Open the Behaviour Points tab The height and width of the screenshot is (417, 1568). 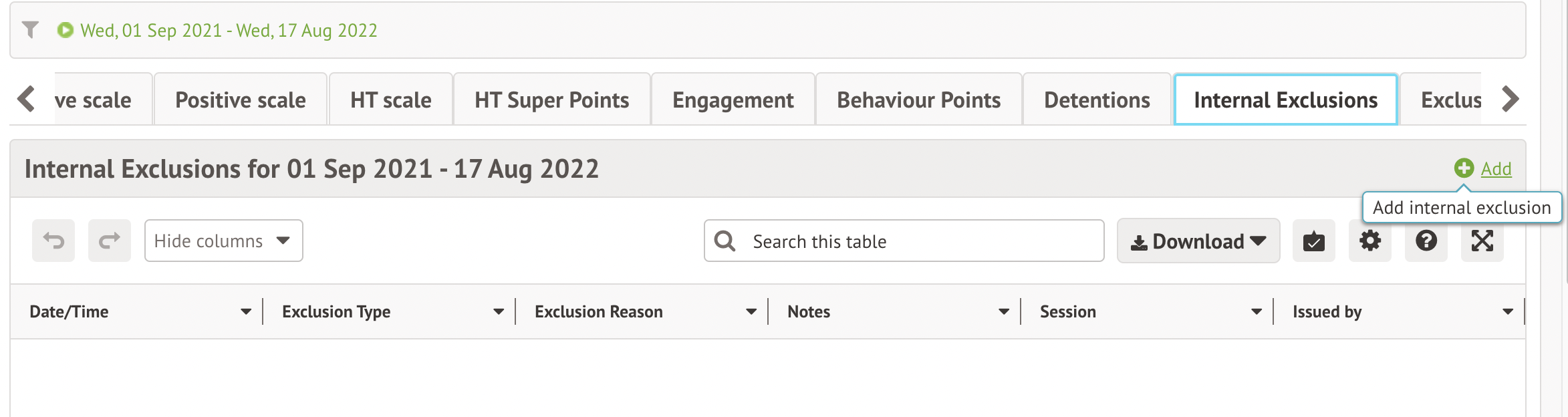click(918, 100)
